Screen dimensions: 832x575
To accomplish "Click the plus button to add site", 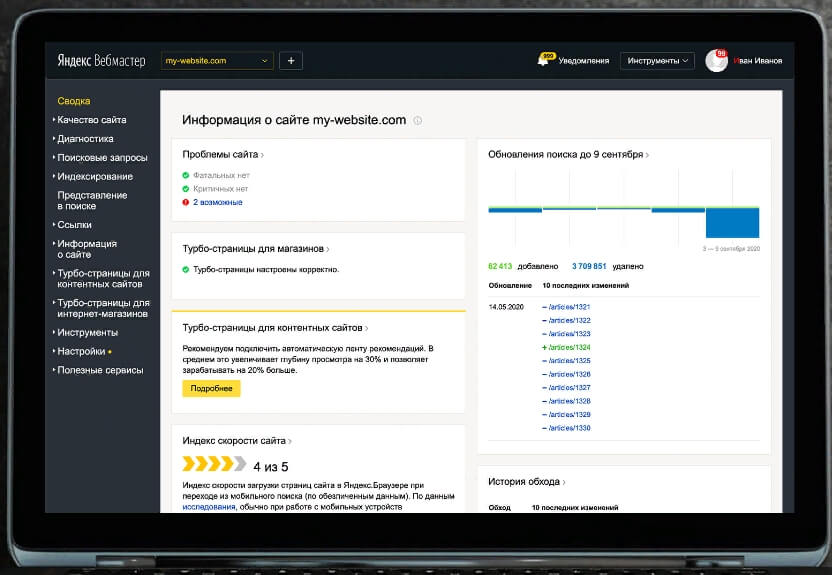I will click(291, 60).
